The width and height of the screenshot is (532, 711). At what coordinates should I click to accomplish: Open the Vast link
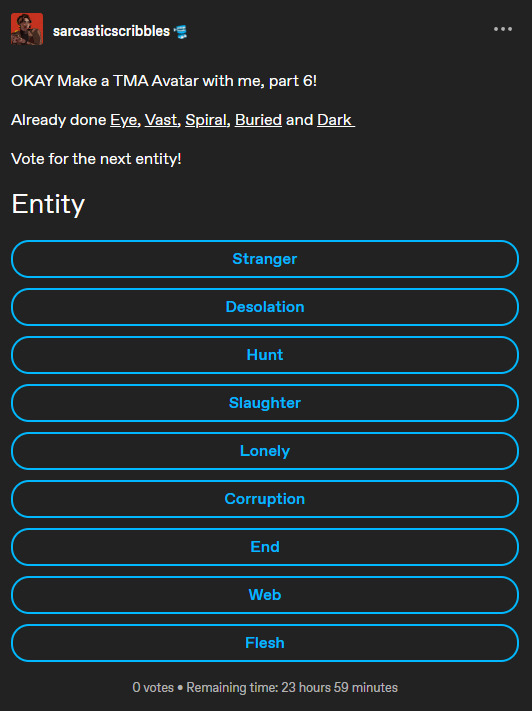[161, 120]
